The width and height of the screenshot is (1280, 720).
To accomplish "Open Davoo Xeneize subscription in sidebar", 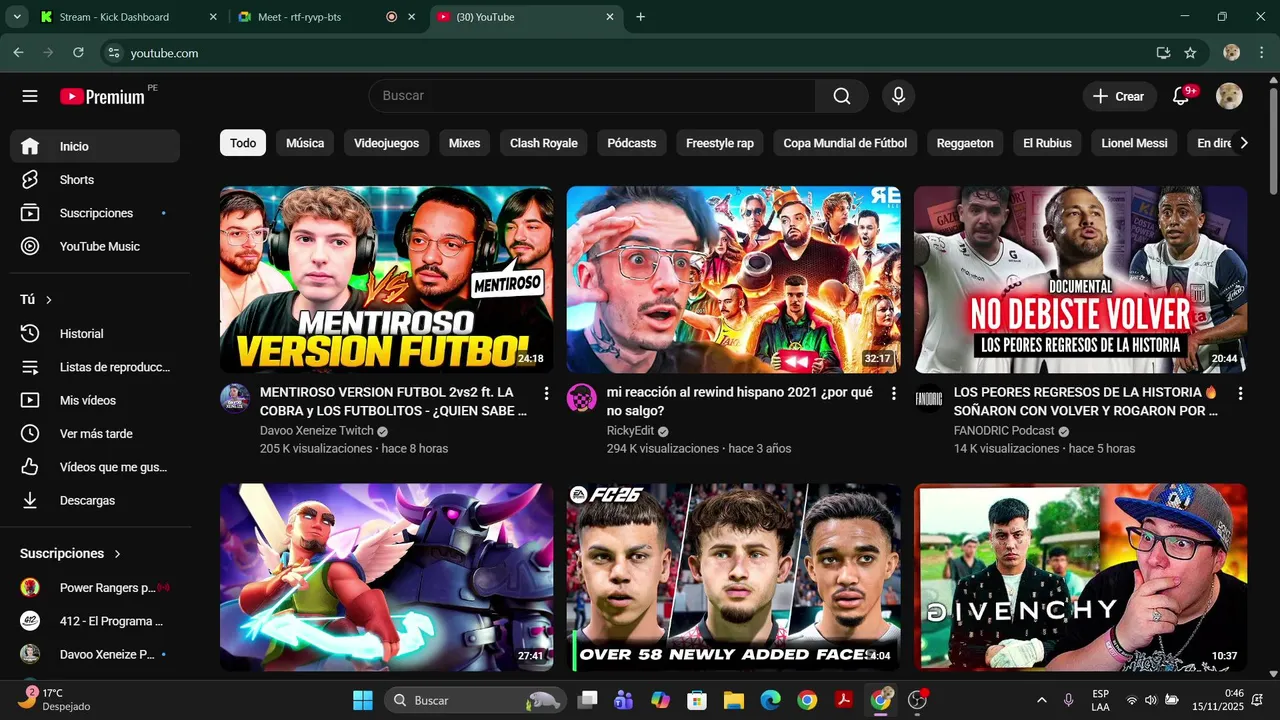I will 96,654.
